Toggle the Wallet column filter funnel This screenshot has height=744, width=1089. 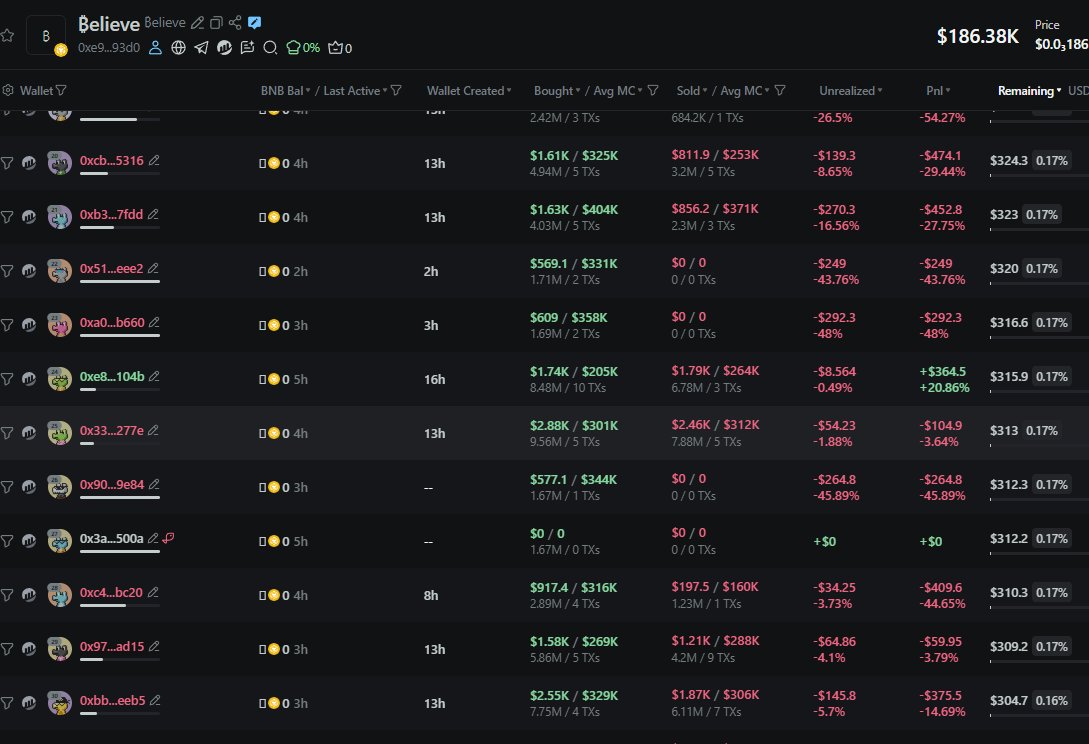[62, 91]
